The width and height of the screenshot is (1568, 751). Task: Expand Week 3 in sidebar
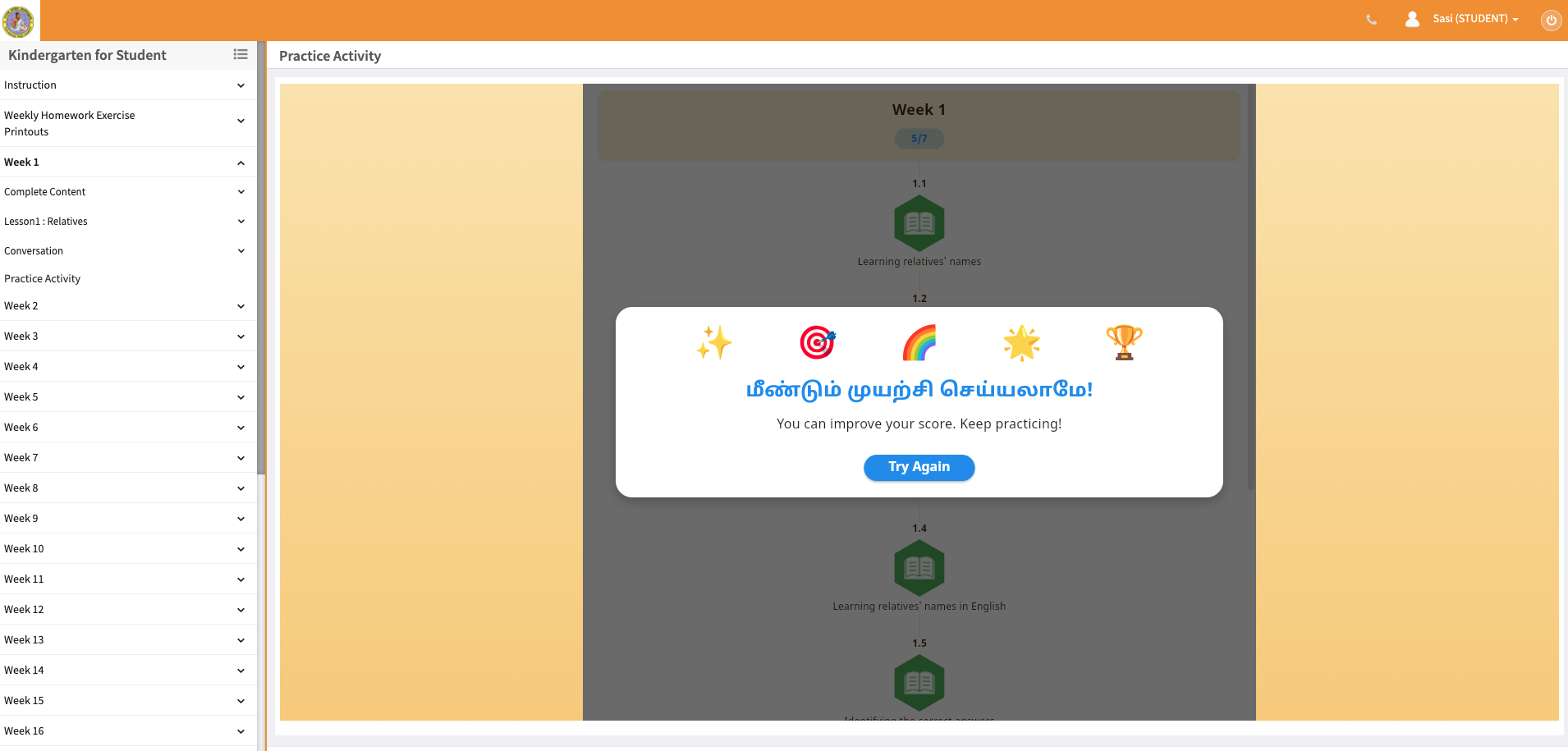(128, 337)
